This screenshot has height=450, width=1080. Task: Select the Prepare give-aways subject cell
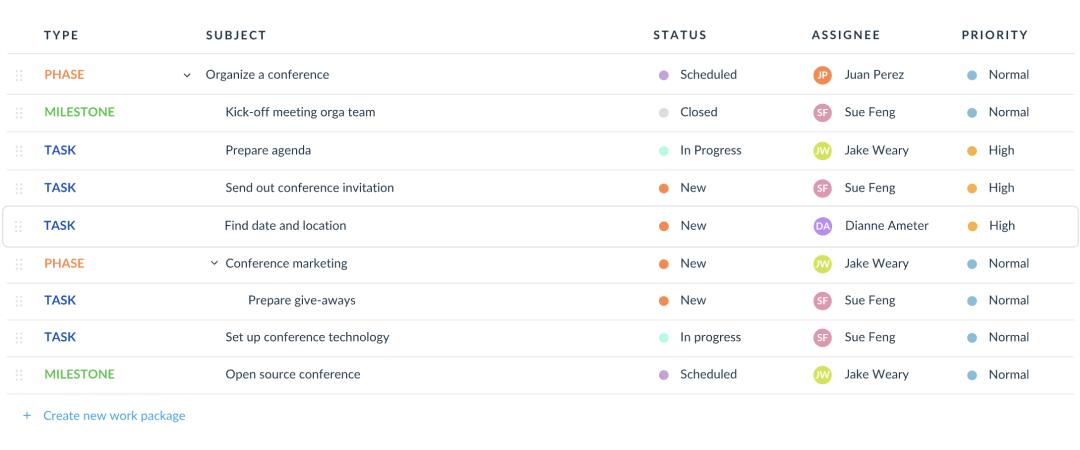tap(302, 301)
